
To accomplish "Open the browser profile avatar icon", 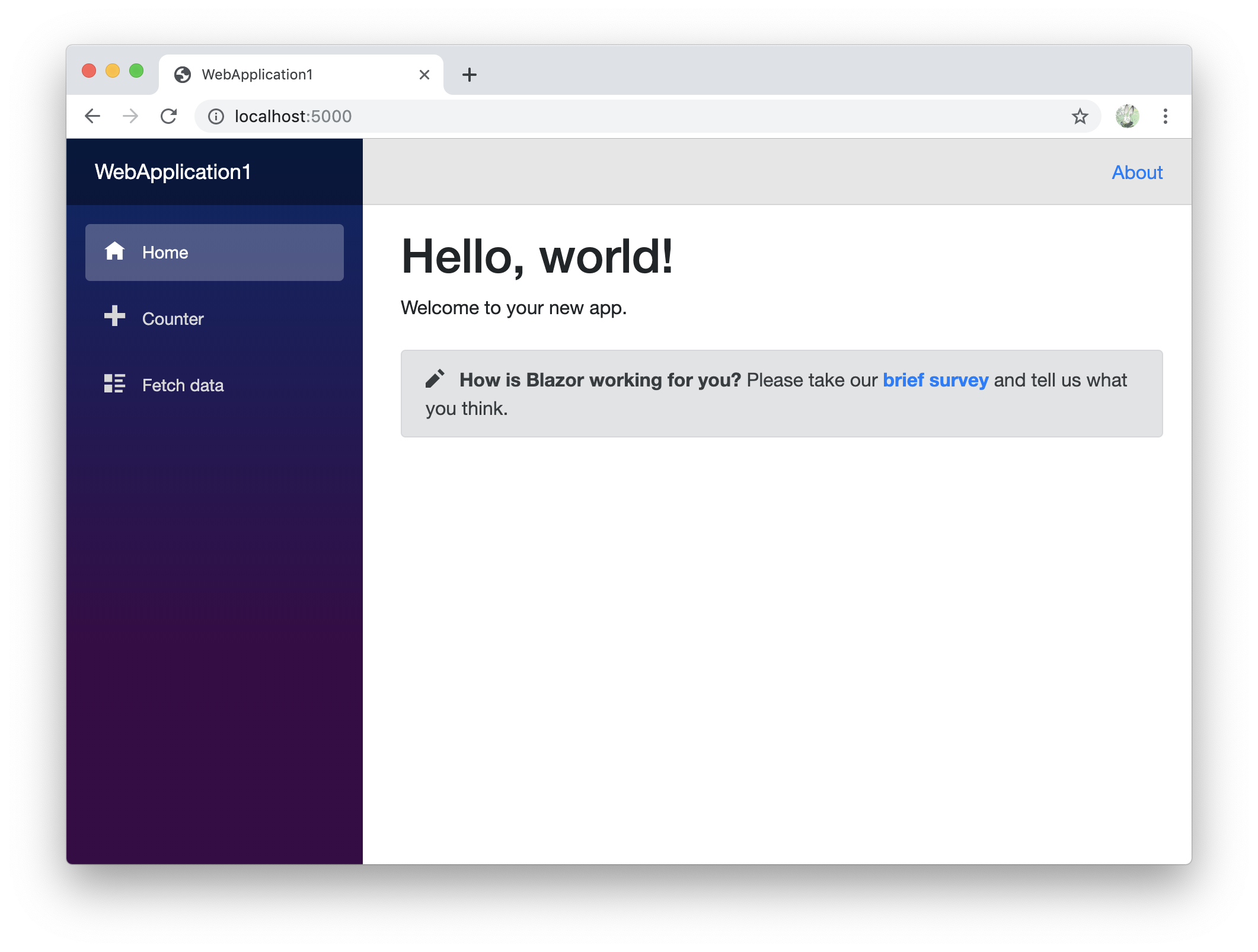I will pos(1126,116).
